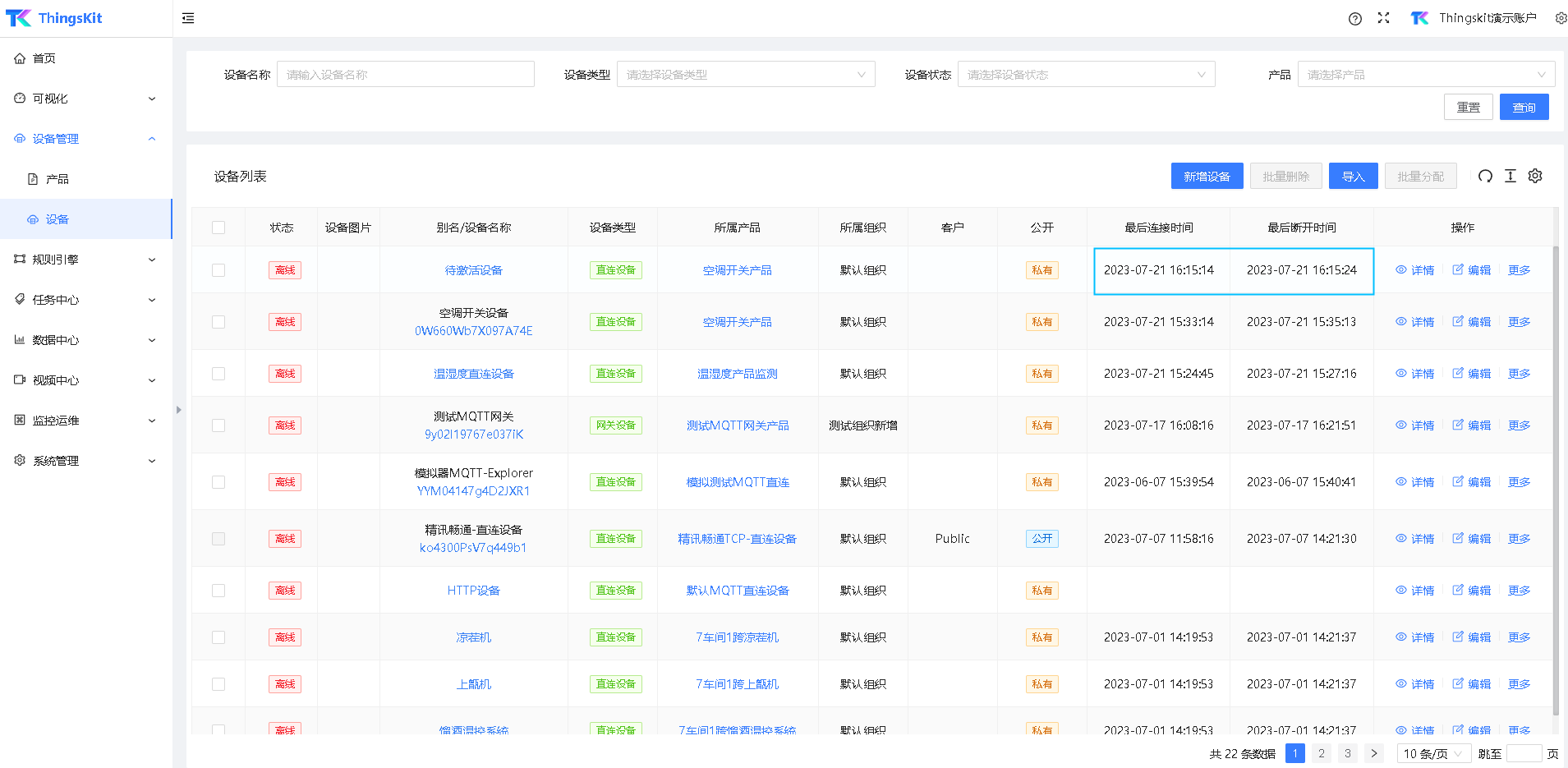Viewport: 1568px width, 768px height.
Task: Click the 视频中心 camera icon
Action: click(x=20, y=380)
